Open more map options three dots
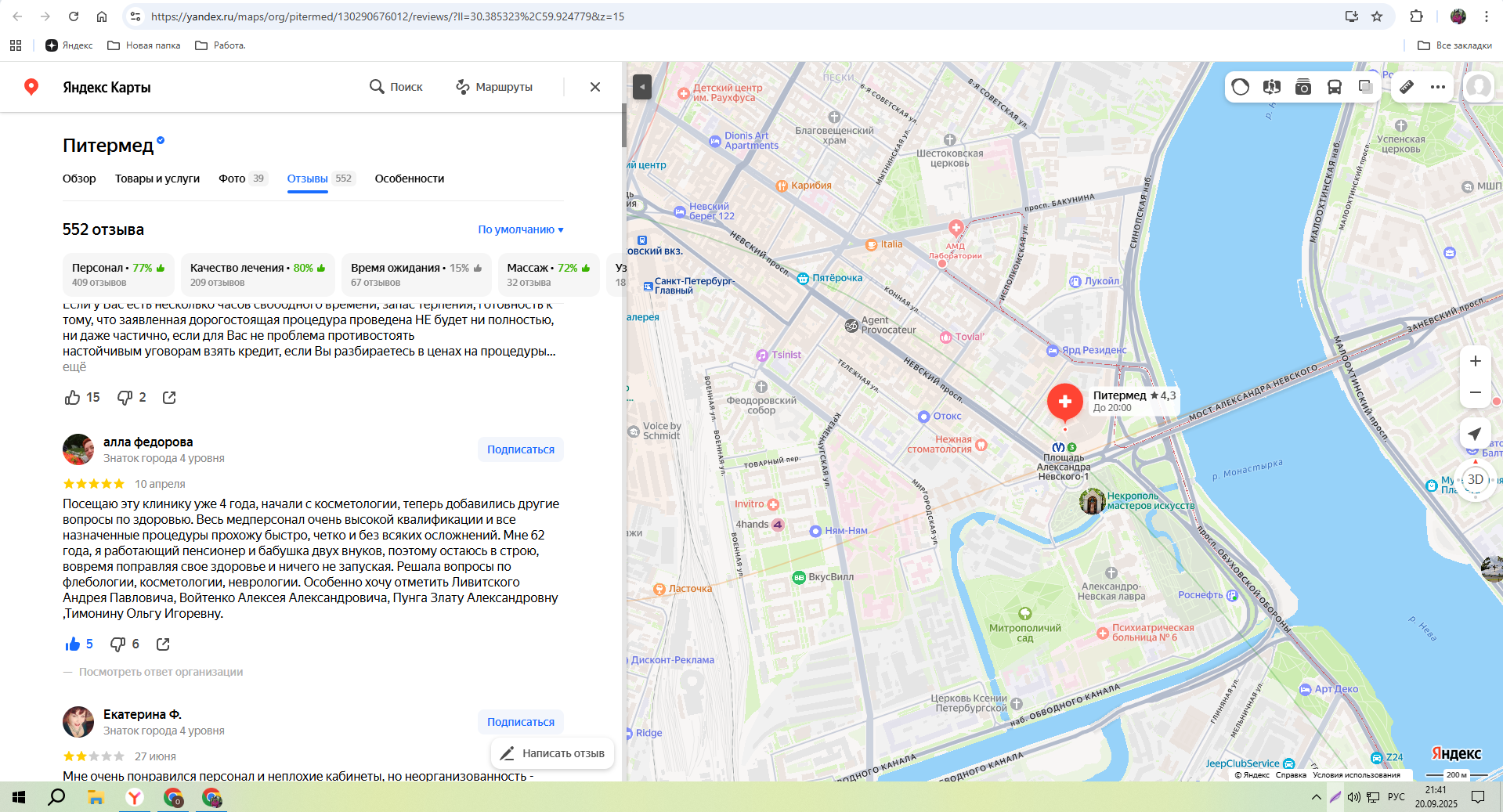This screenshot has height=812, width=1503. tap(1438, 87)
